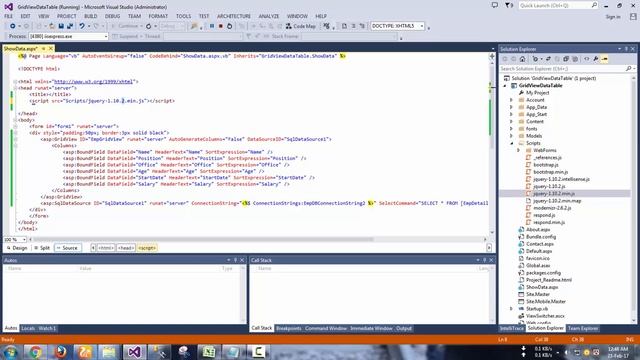Switch to the Output tab
Viewport: 640px width, 360px height.
pyautogui.click(x=404, y=329)
